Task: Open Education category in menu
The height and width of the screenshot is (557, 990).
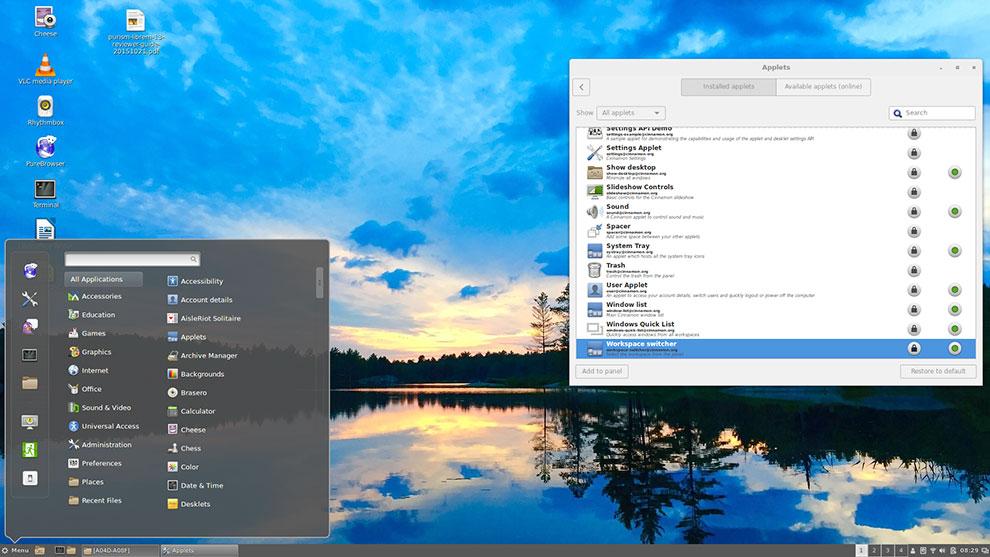Action: 92,314
